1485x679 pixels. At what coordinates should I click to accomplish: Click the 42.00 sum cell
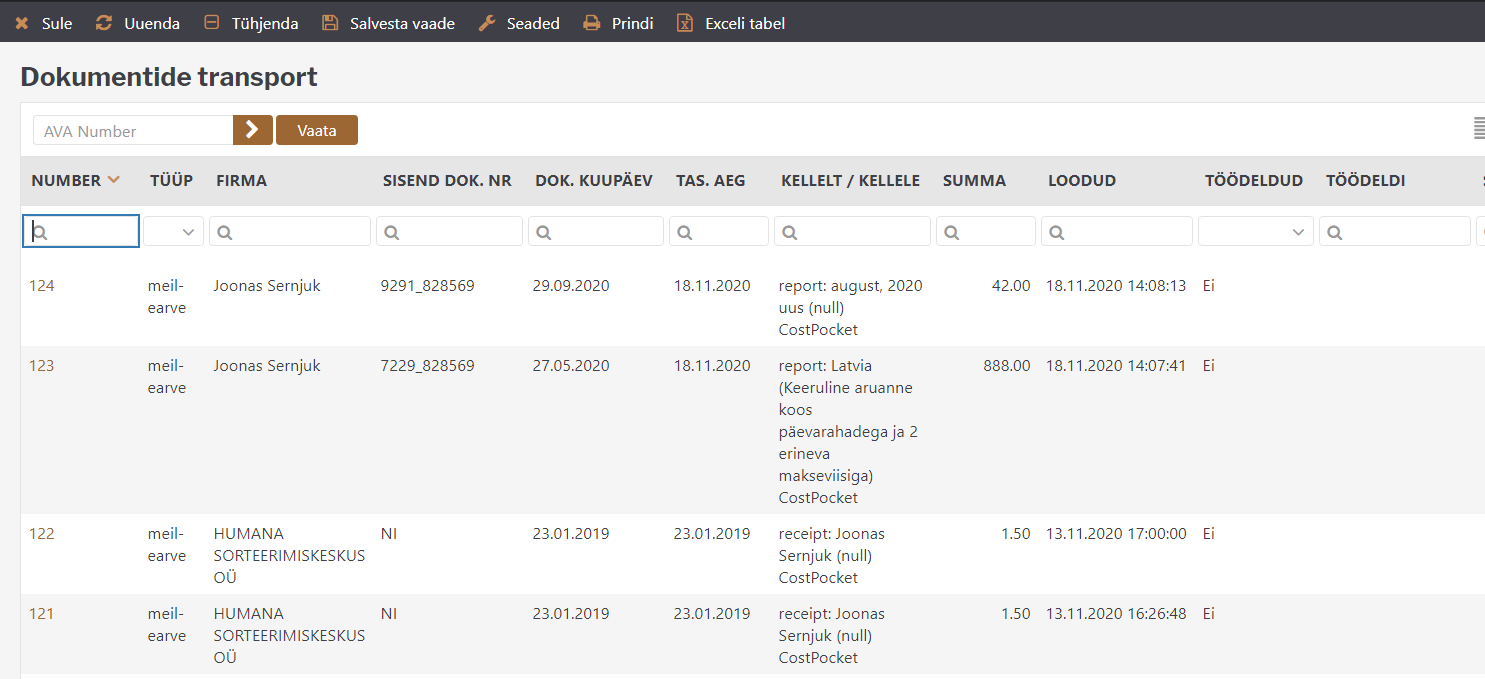[1011, 286]
